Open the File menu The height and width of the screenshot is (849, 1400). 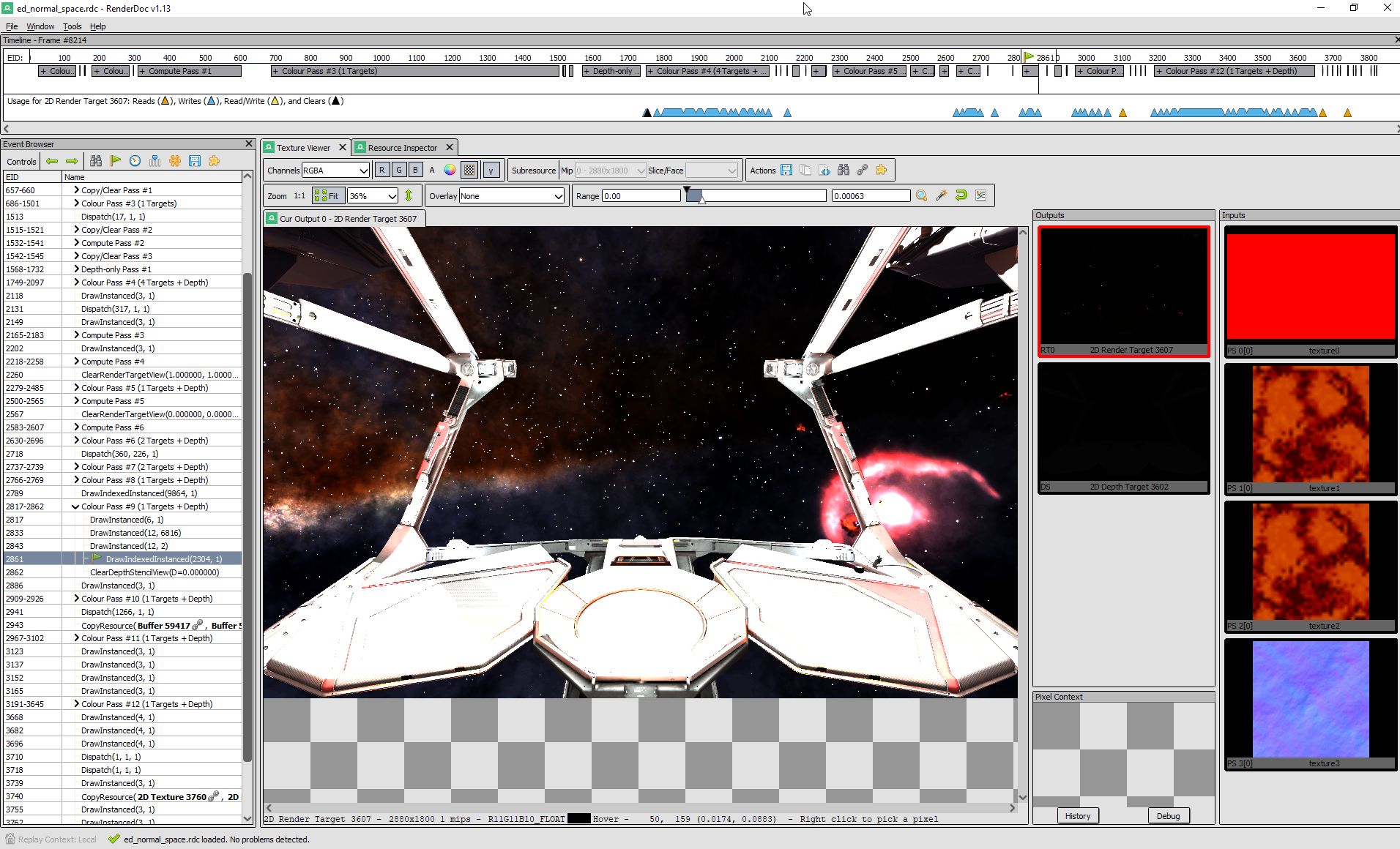[12, 26]
